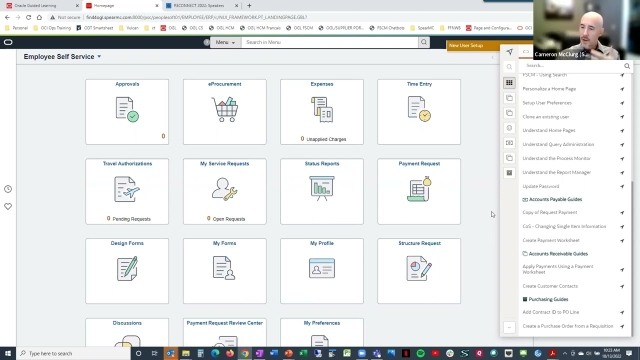Click the search icon in guide sidebar
This screenshot has width=640, height=360.
click(x=509, y=67)
